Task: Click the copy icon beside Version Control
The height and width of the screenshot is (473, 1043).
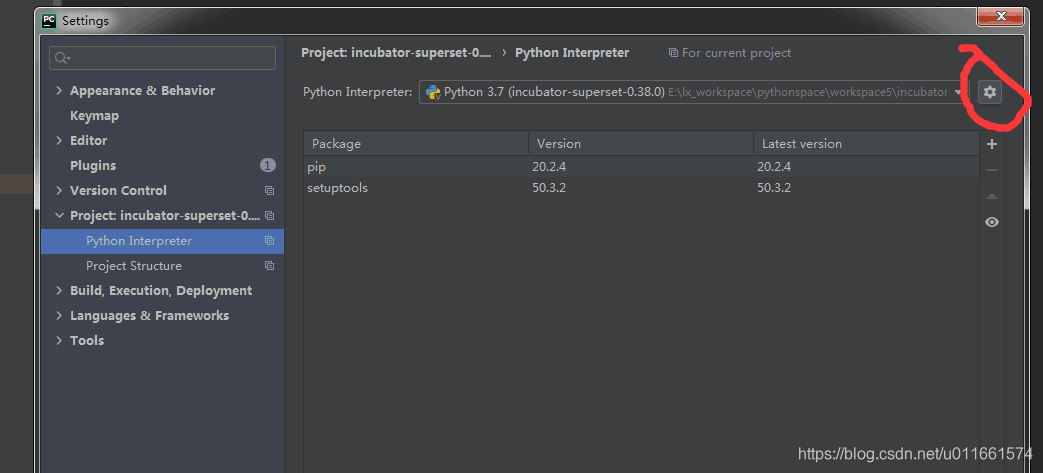Action: pos(269,191)
